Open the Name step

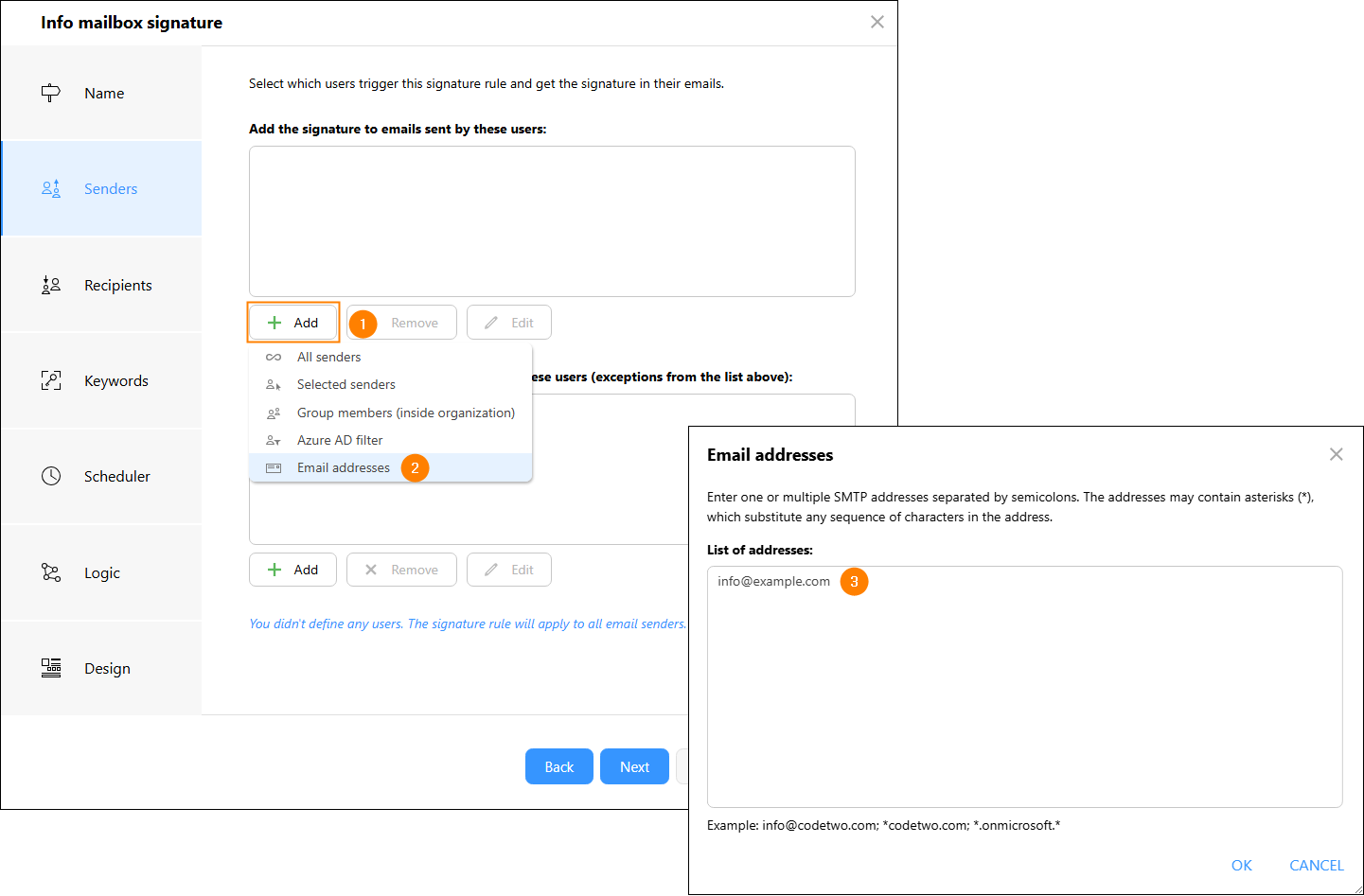click(101, 93)
